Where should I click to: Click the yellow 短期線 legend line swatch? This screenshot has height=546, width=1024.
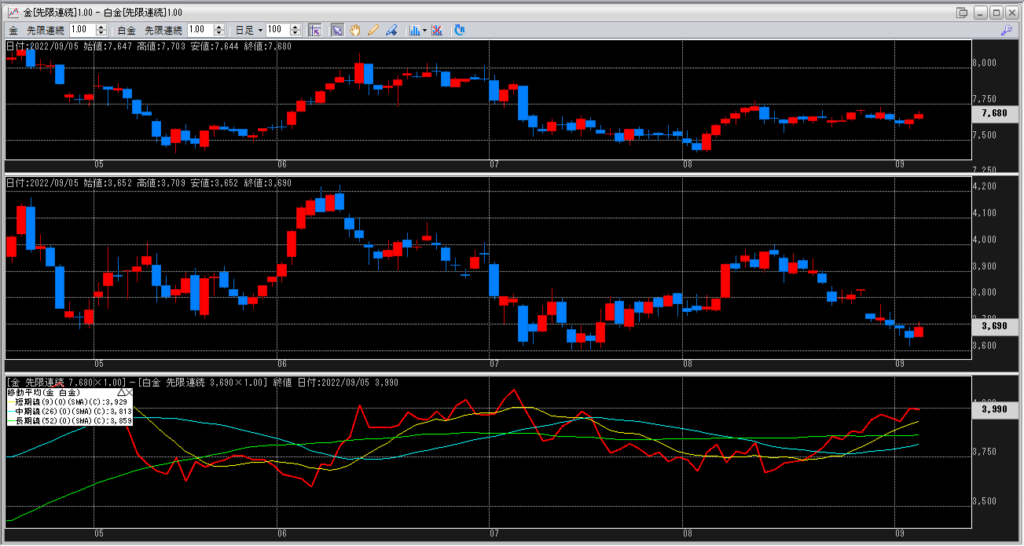pyautogui.click(x=12, y=403)
